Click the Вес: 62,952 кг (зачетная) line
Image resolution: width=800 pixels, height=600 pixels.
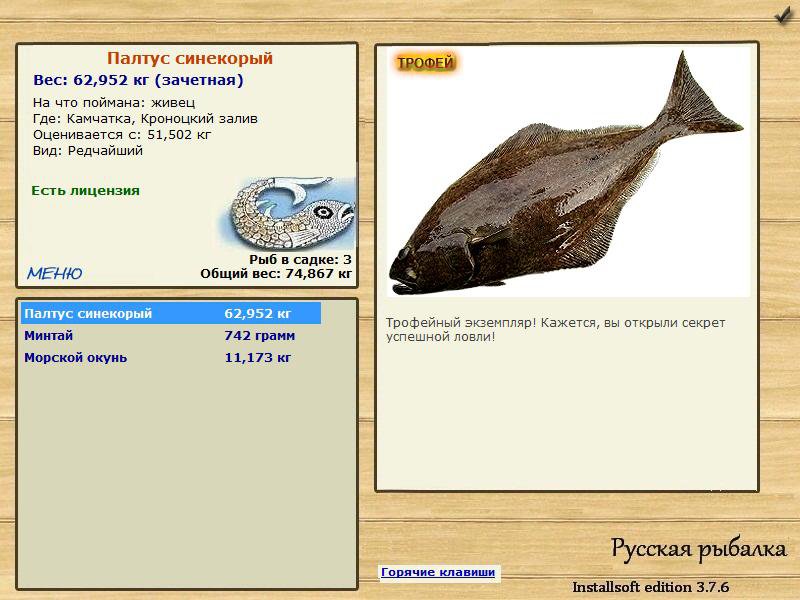pyautogui.click(x=138, y=80)
